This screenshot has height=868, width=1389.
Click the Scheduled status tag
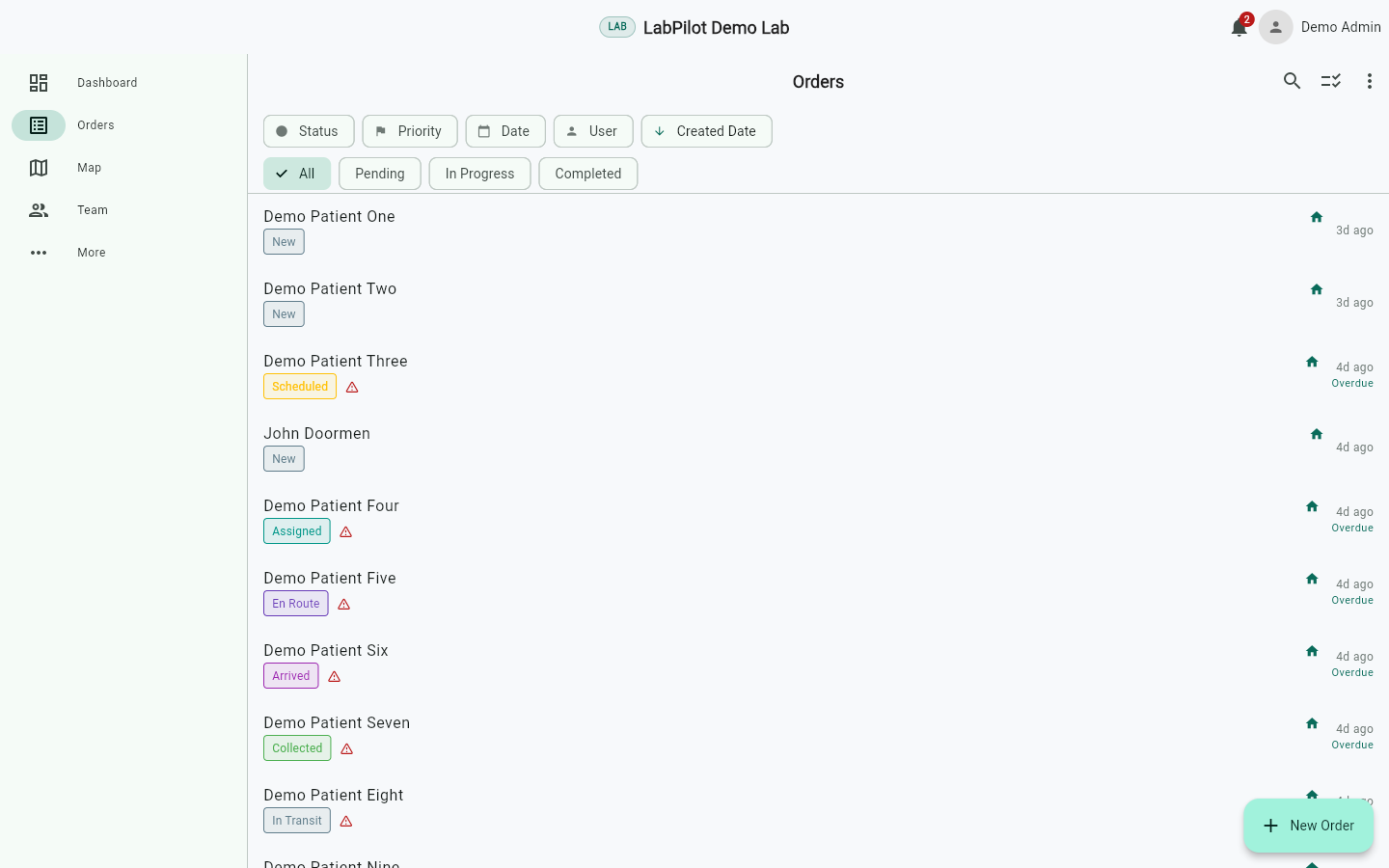click(x=300, y=387)
